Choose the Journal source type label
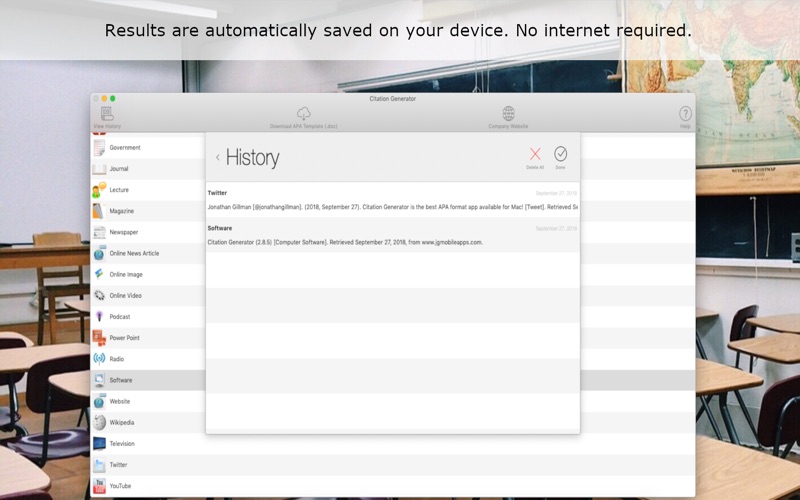 pyautogui.click(x=119, y=169)
